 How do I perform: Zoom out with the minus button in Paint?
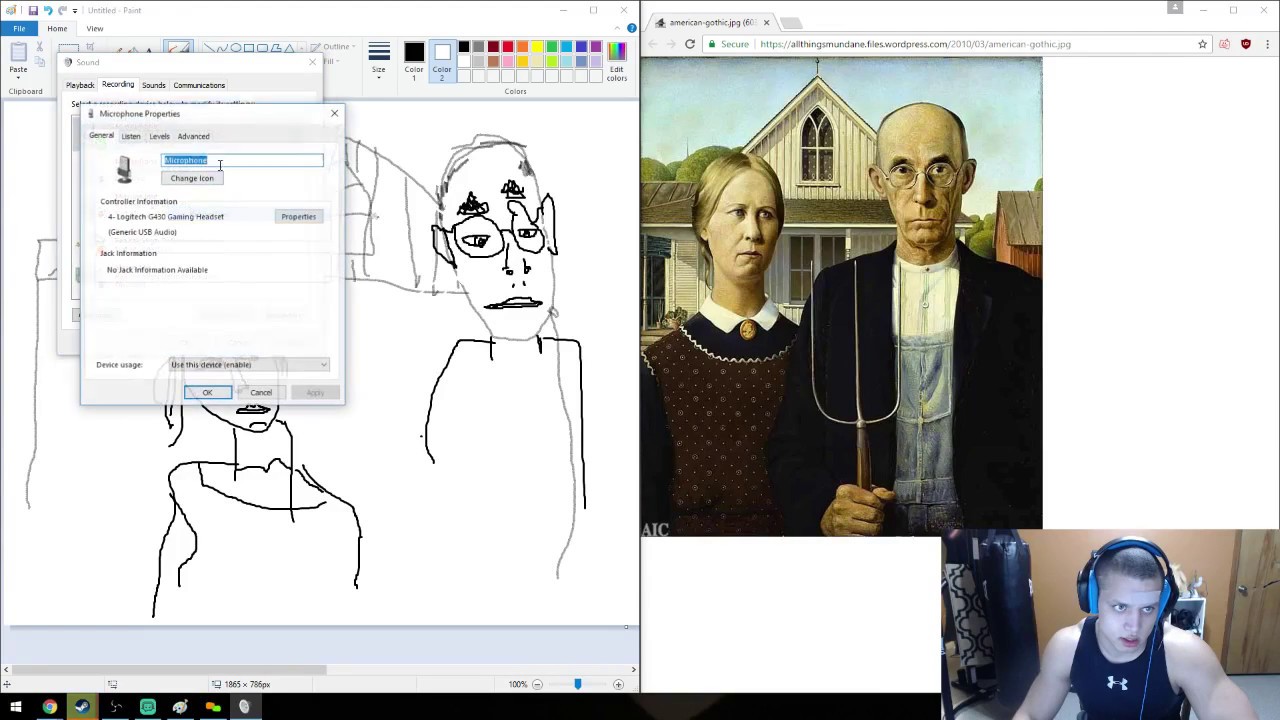coord(537,684)
